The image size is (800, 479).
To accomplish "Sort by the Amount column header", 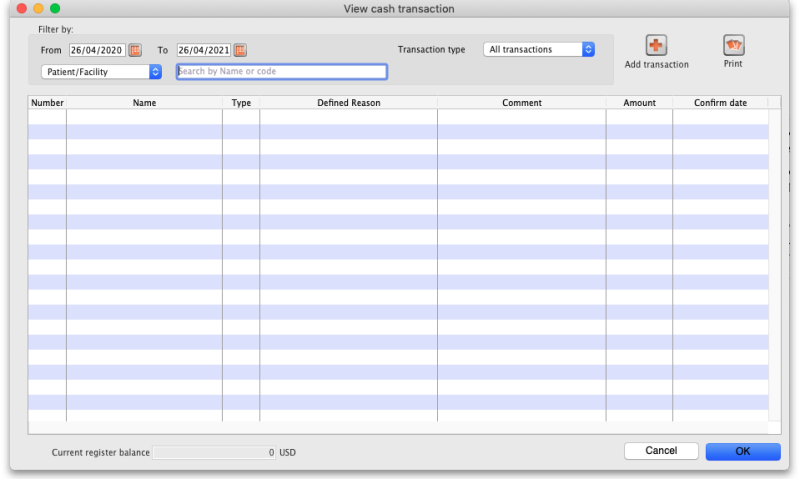I will (639, 103).
